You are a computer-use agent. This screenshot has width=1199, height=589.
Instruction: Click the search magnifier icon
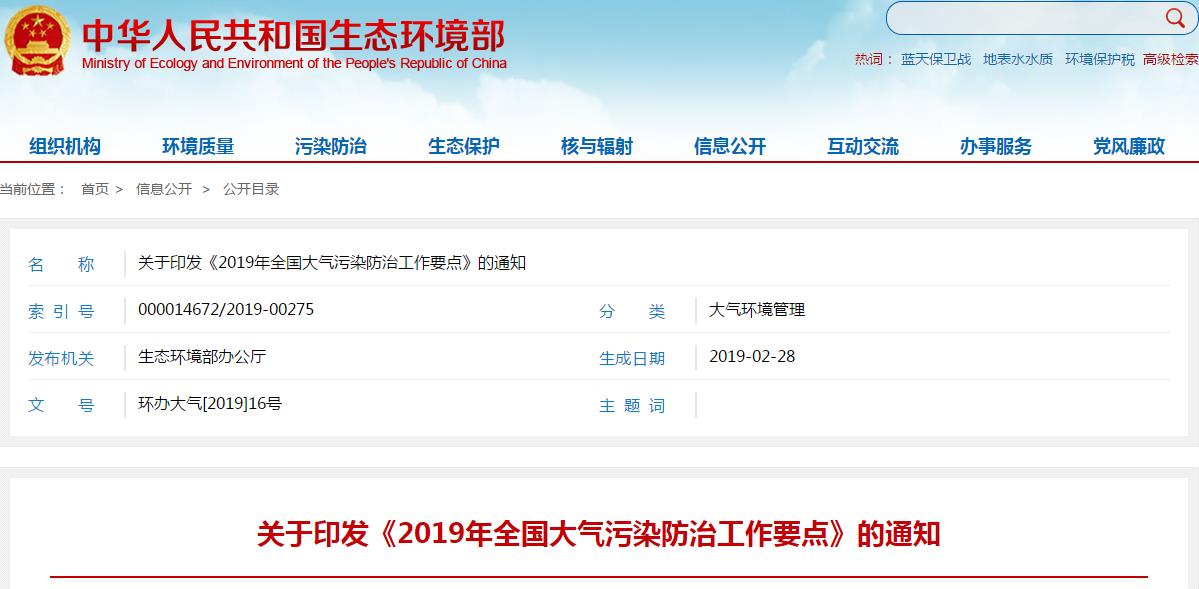click(x=1173, y=17)
